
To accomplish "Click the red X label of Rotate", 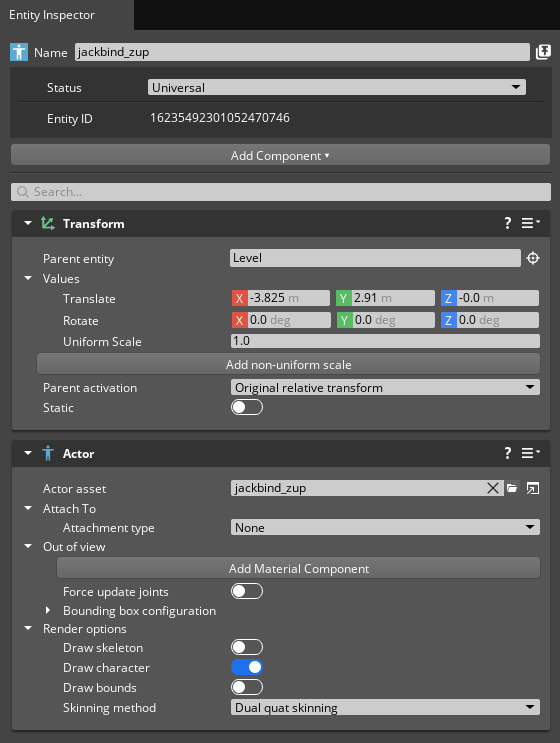I will (x=240, y=320).
